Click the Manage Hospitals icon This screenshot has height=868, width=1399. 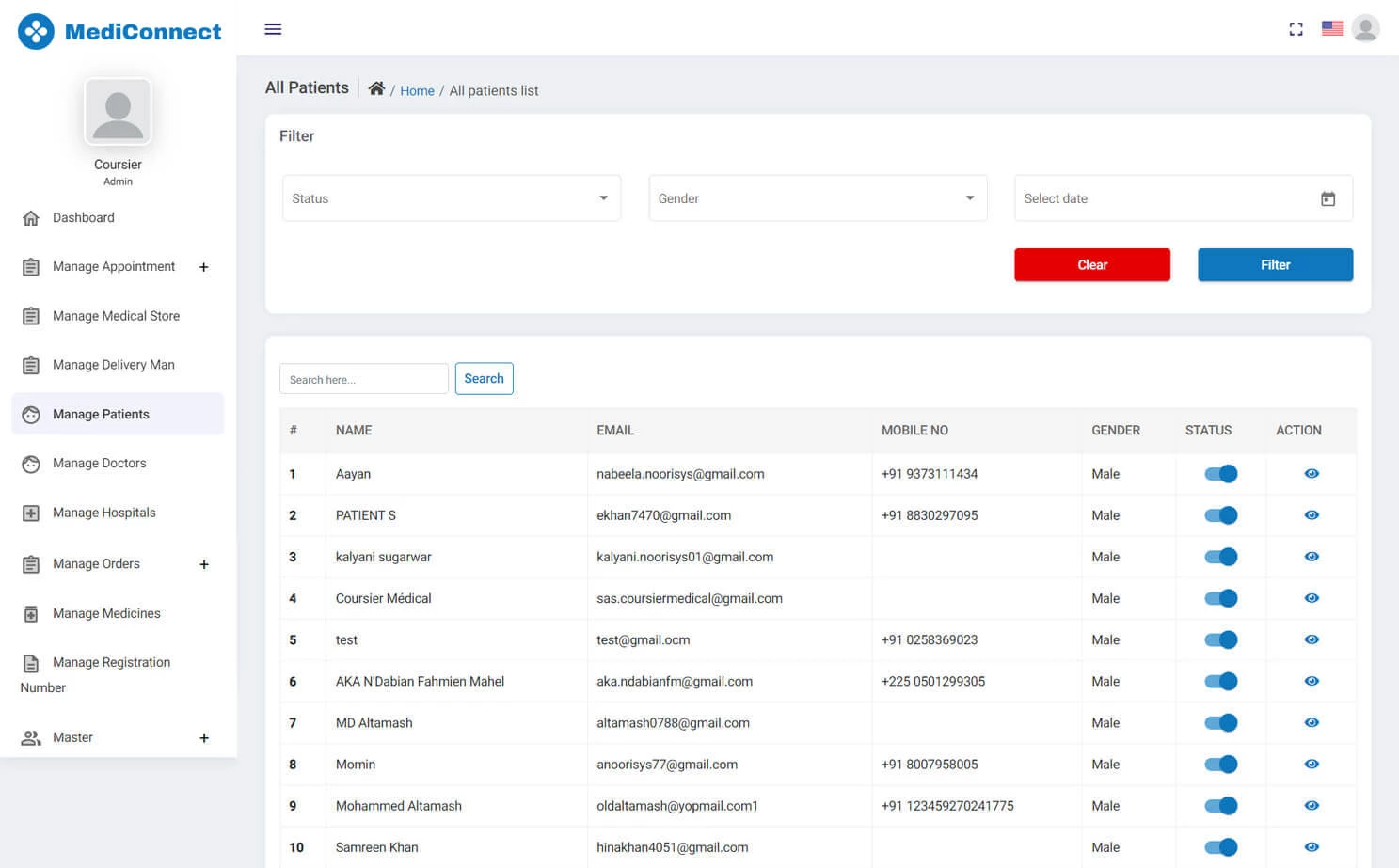click(x=31, y=512)
